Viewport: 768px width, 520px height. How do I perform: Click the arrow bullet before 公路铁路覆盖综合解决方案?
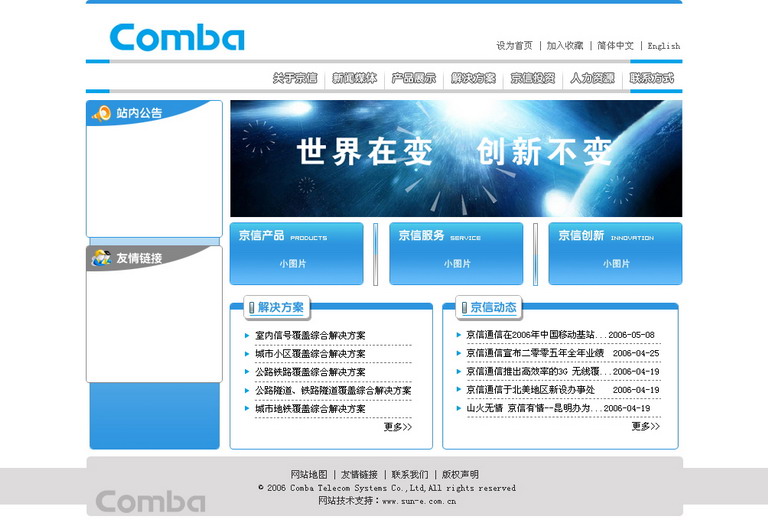point(247,372)
